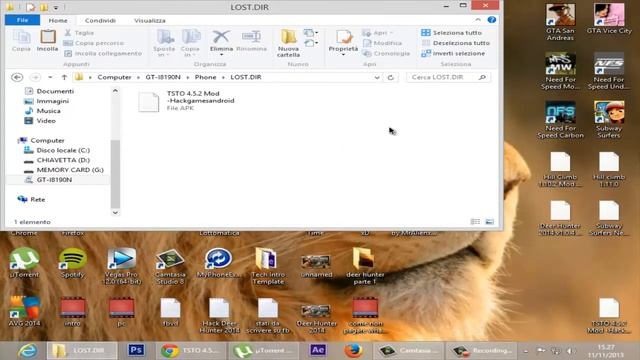Click Computer in the address bar

pyautogui.click(x=114, y=77)
